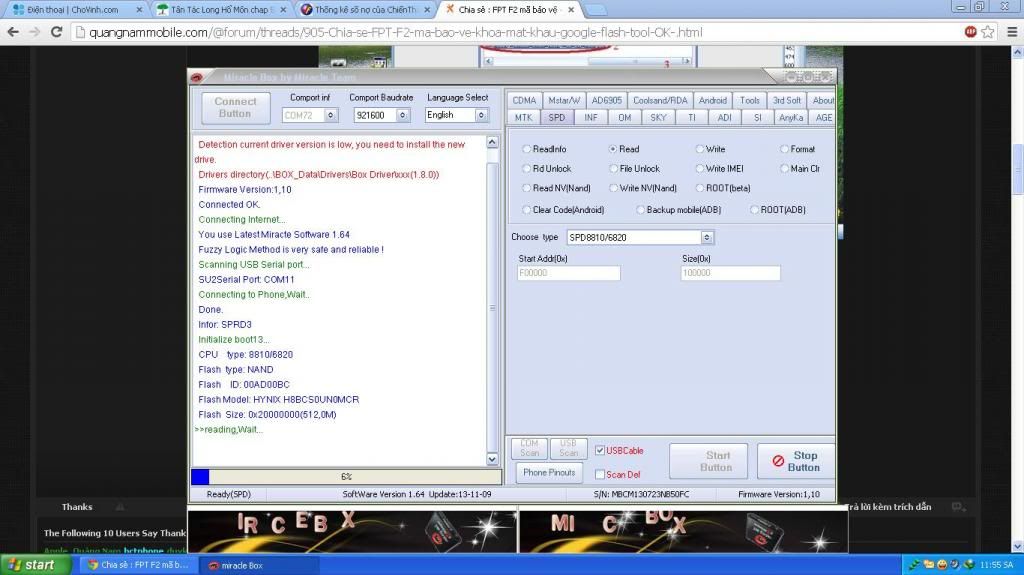Click the USB Scan button
This screenshot has width=1024, height=575.
pos(569,448)
